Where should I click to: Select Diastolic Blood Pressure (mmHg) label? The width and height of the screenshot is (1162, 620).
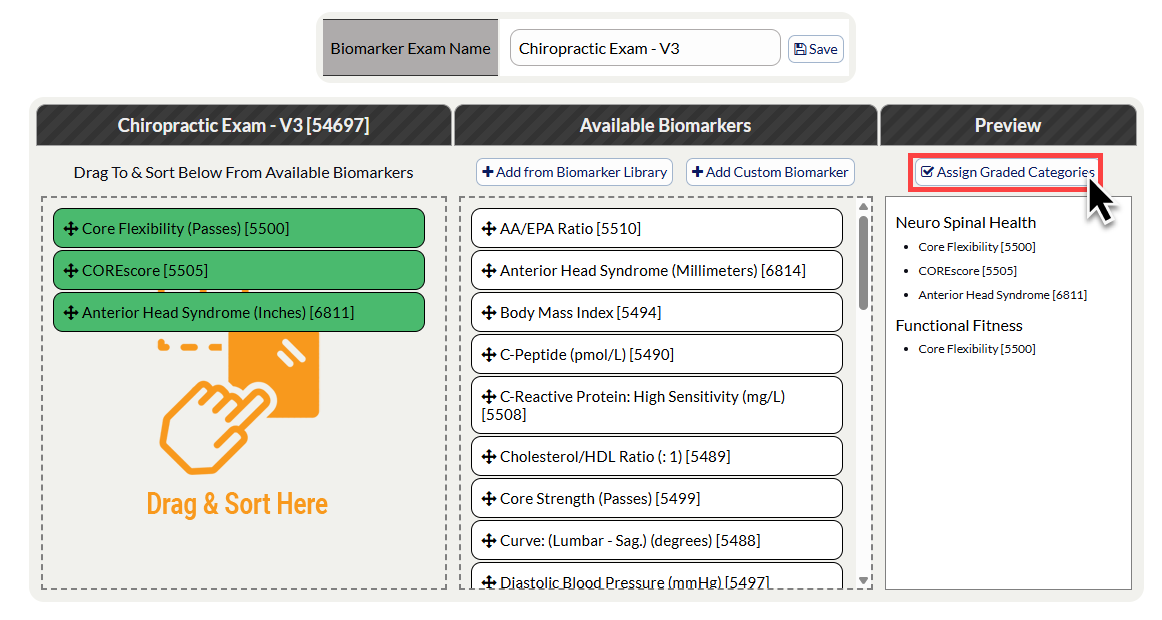[x=635, y=583]
